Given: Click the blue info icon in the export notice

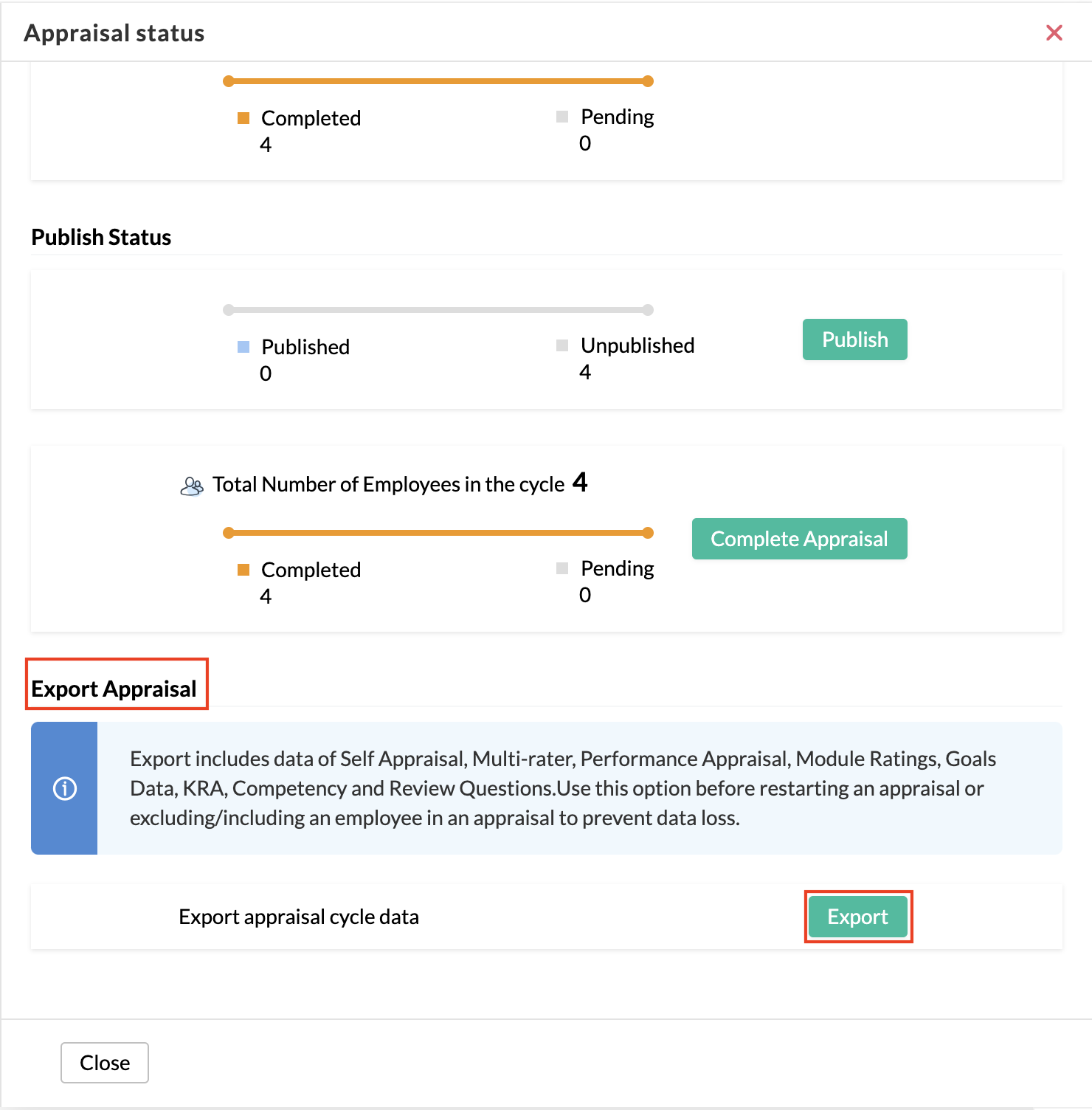Looking at the screenshot, I should pyautogui.click(x=65, y=788).
